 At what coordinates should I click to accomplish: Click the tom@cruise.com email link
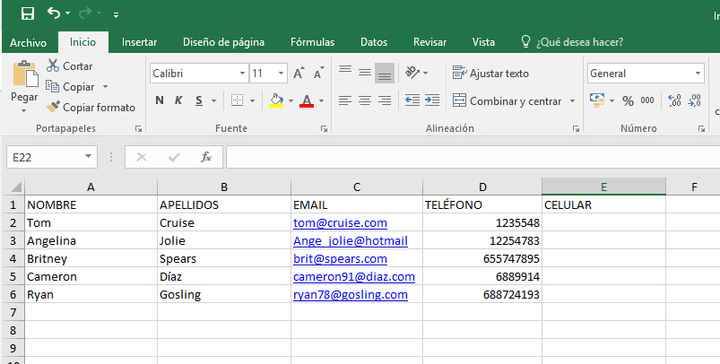340,223
